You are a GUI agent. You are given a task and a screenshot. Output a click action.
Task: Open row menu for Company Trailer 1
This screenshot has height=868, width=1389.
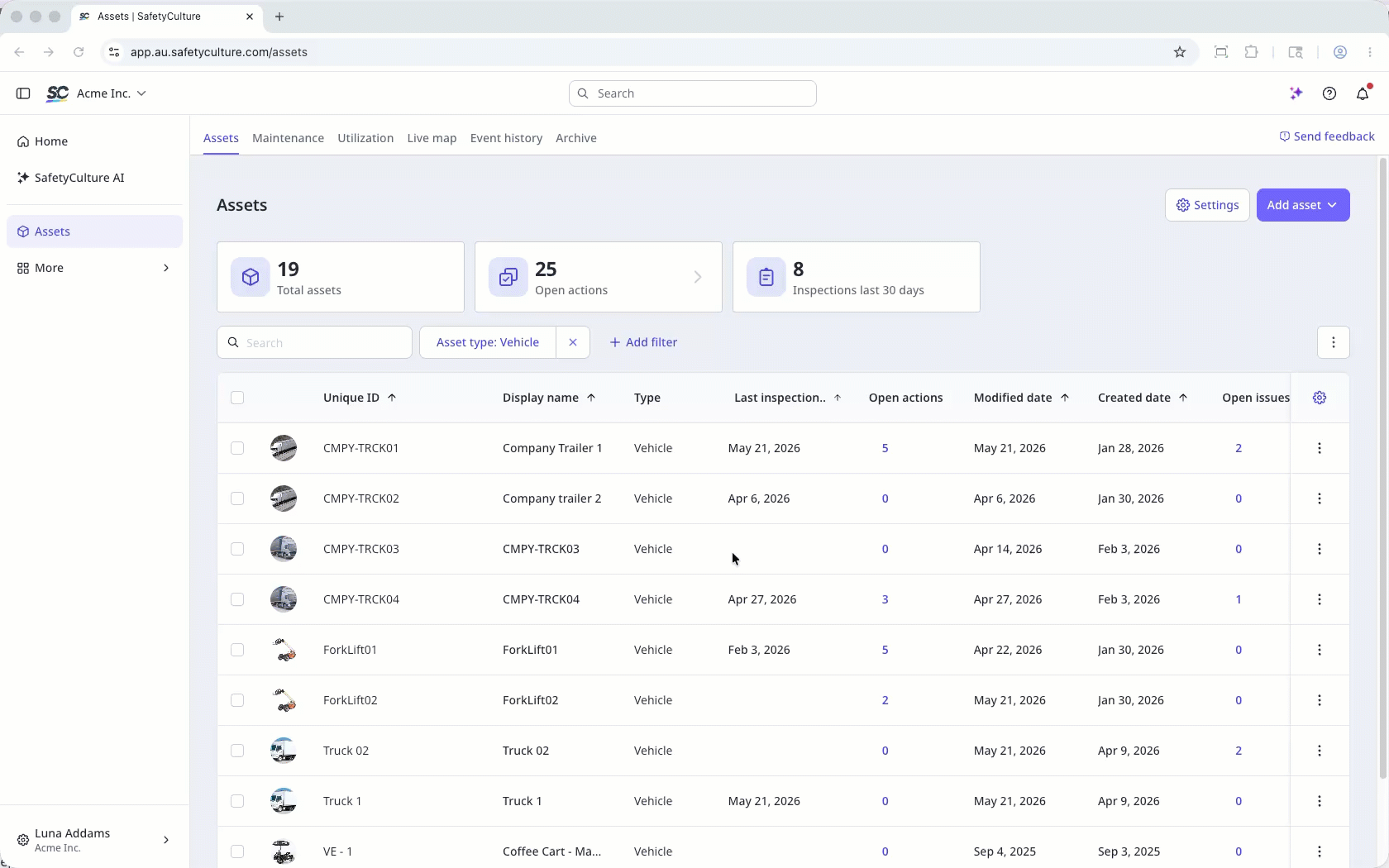1320,448
